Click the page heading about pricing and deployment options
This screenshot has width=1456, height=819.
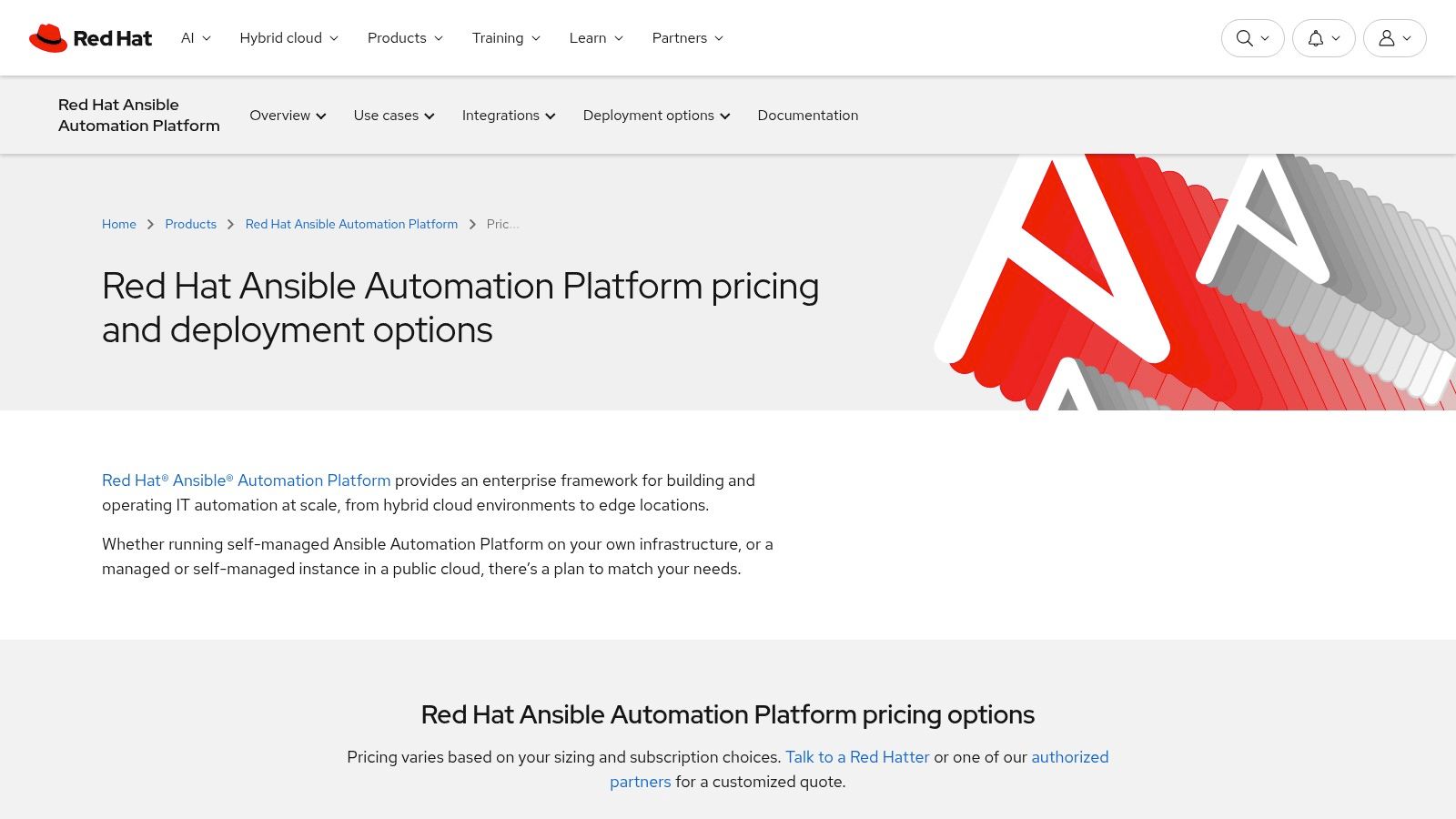(460, 308)
